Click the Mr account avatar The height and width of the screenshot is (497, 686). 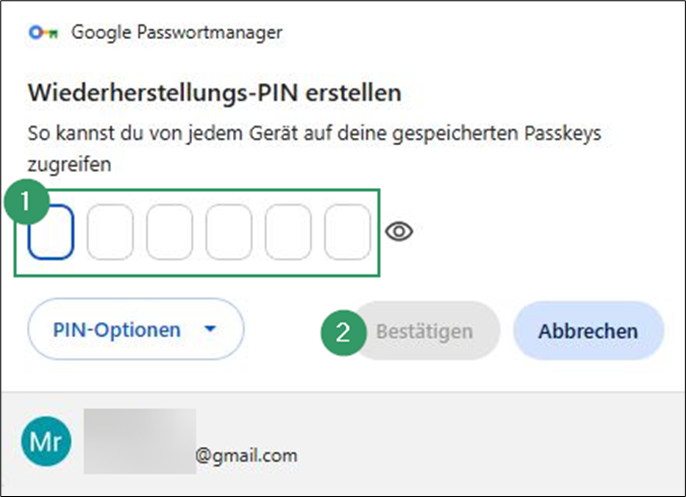(46, 441)
